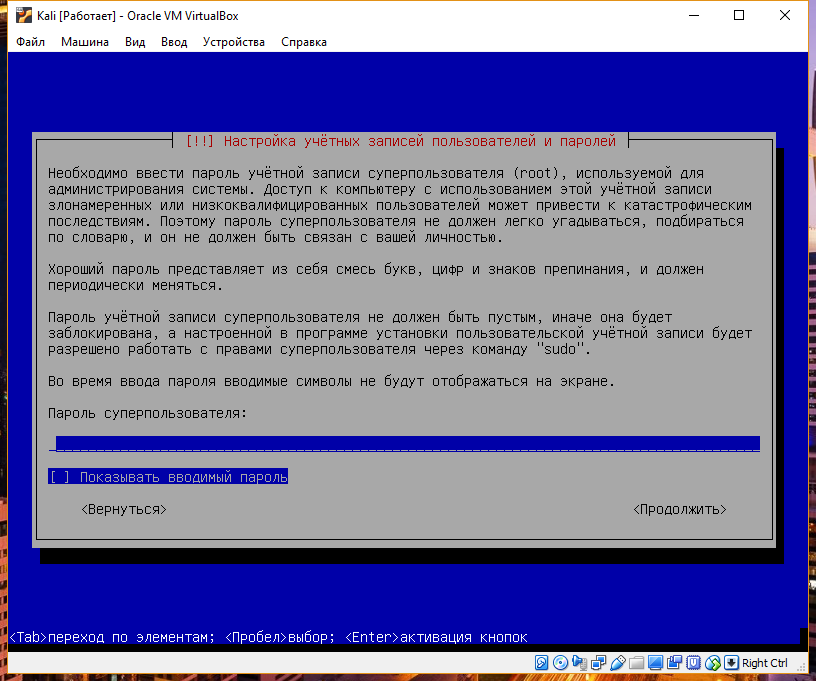Click the CPU virtualization chip icon
The width and height of the screenshot is (816, 681).
click(693, 662)
